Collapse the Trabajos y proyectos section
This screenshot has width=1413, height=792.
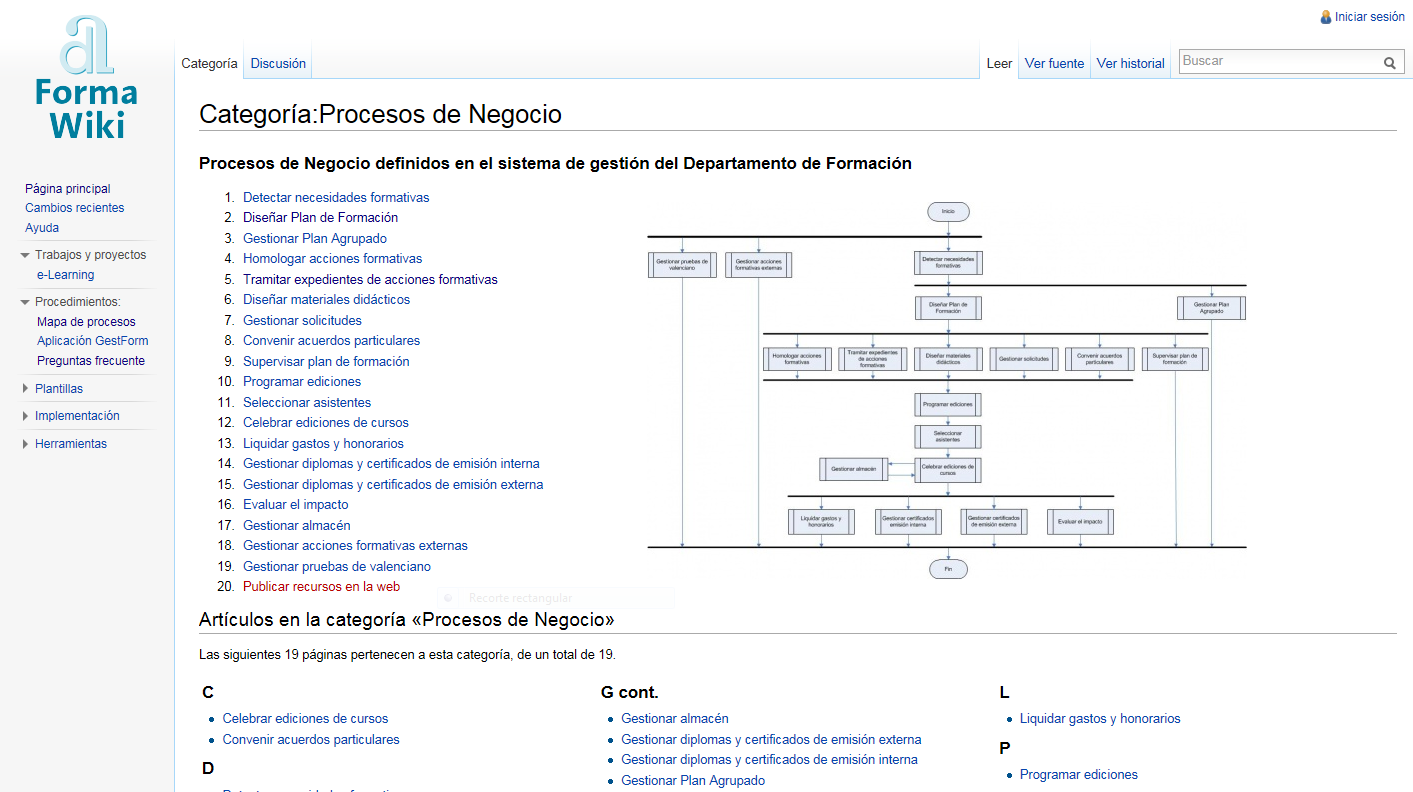[25, 255]
